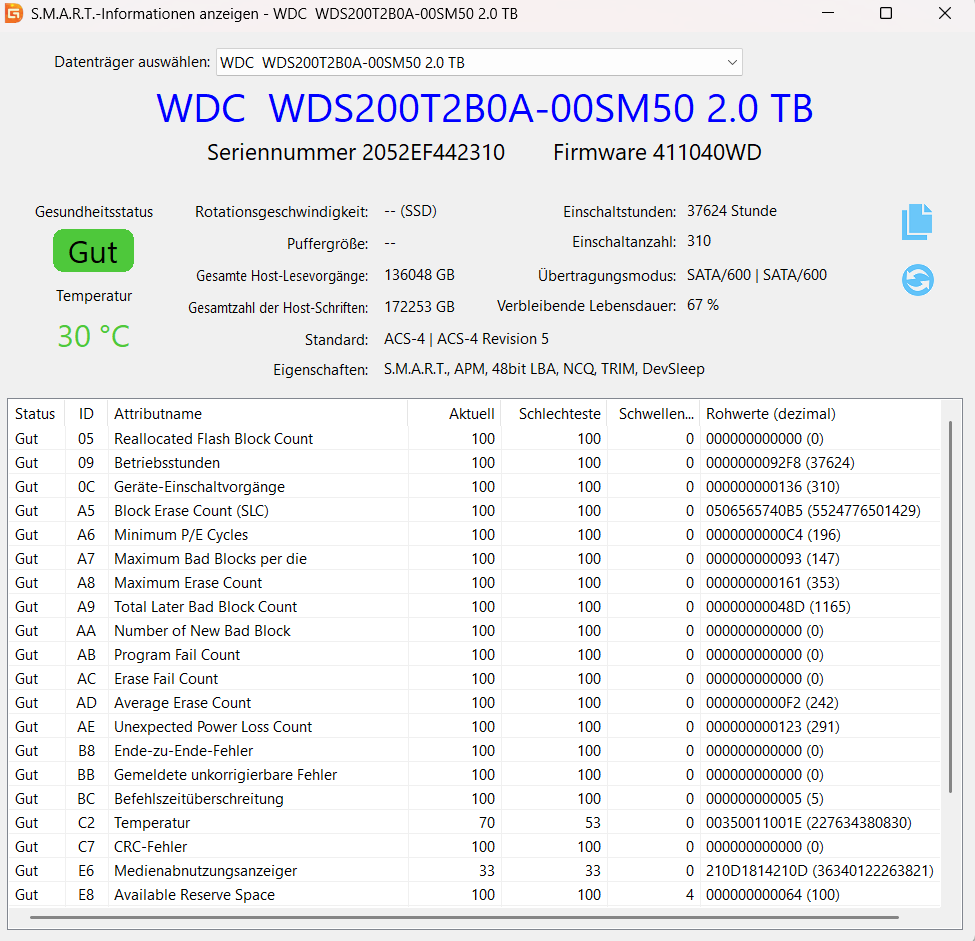Select the Available Reserve Space row
Viewport: 975px width, 941px height.
tap(194, 895)
